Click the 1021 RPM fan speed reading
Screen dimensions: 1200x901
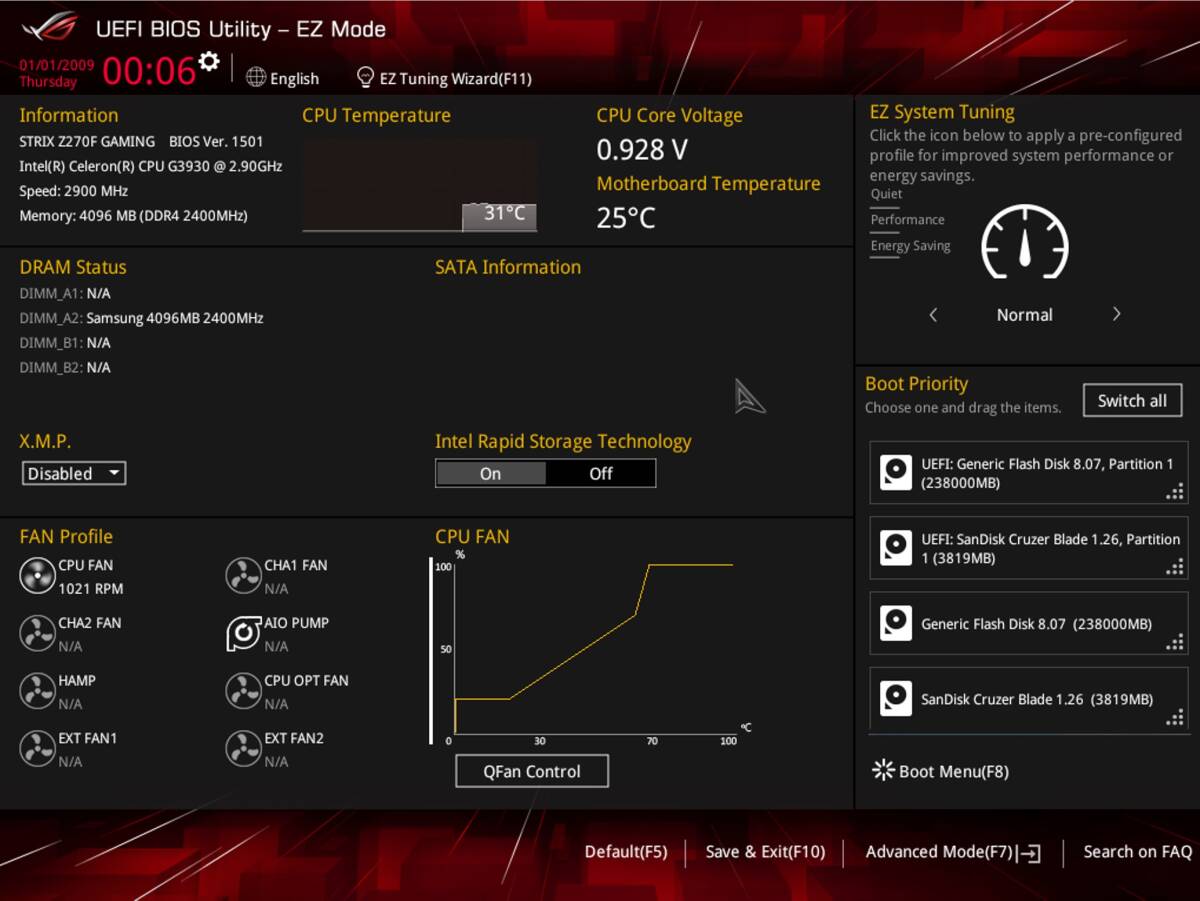click(x=91, y=589)
